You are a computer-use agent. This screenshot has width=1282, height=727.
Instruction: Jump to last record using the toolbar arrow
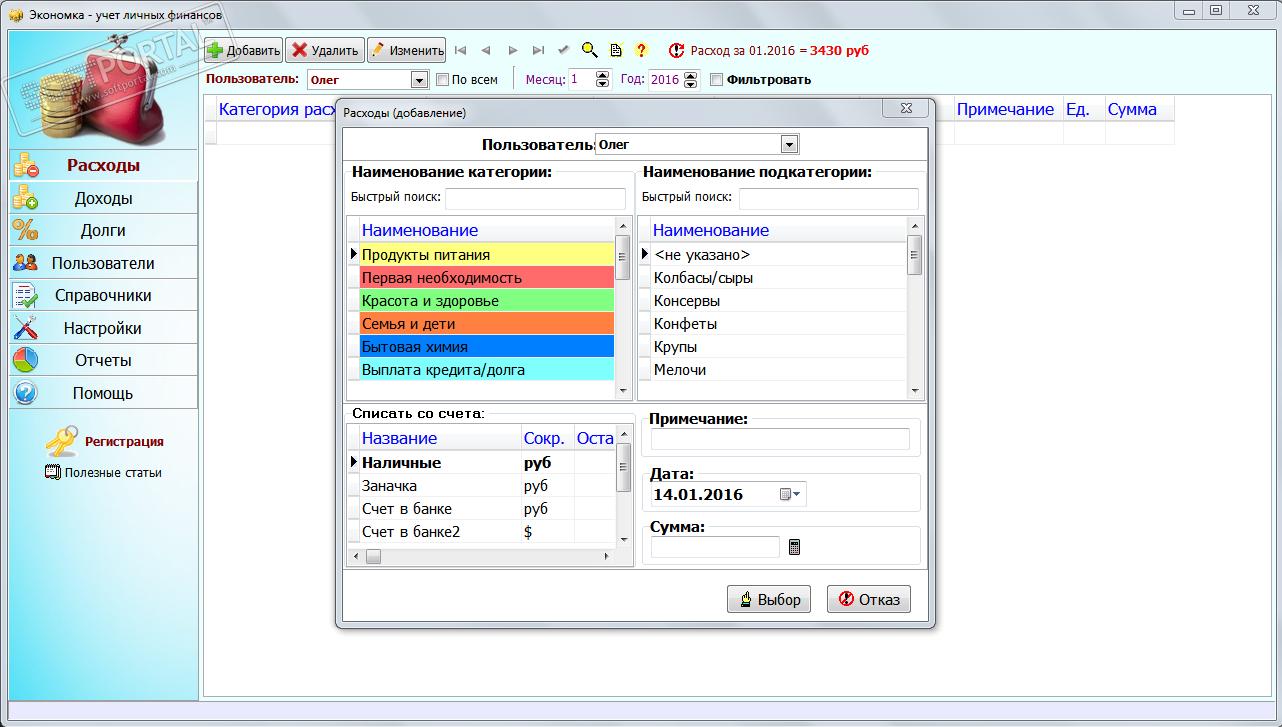click(538, 50)
